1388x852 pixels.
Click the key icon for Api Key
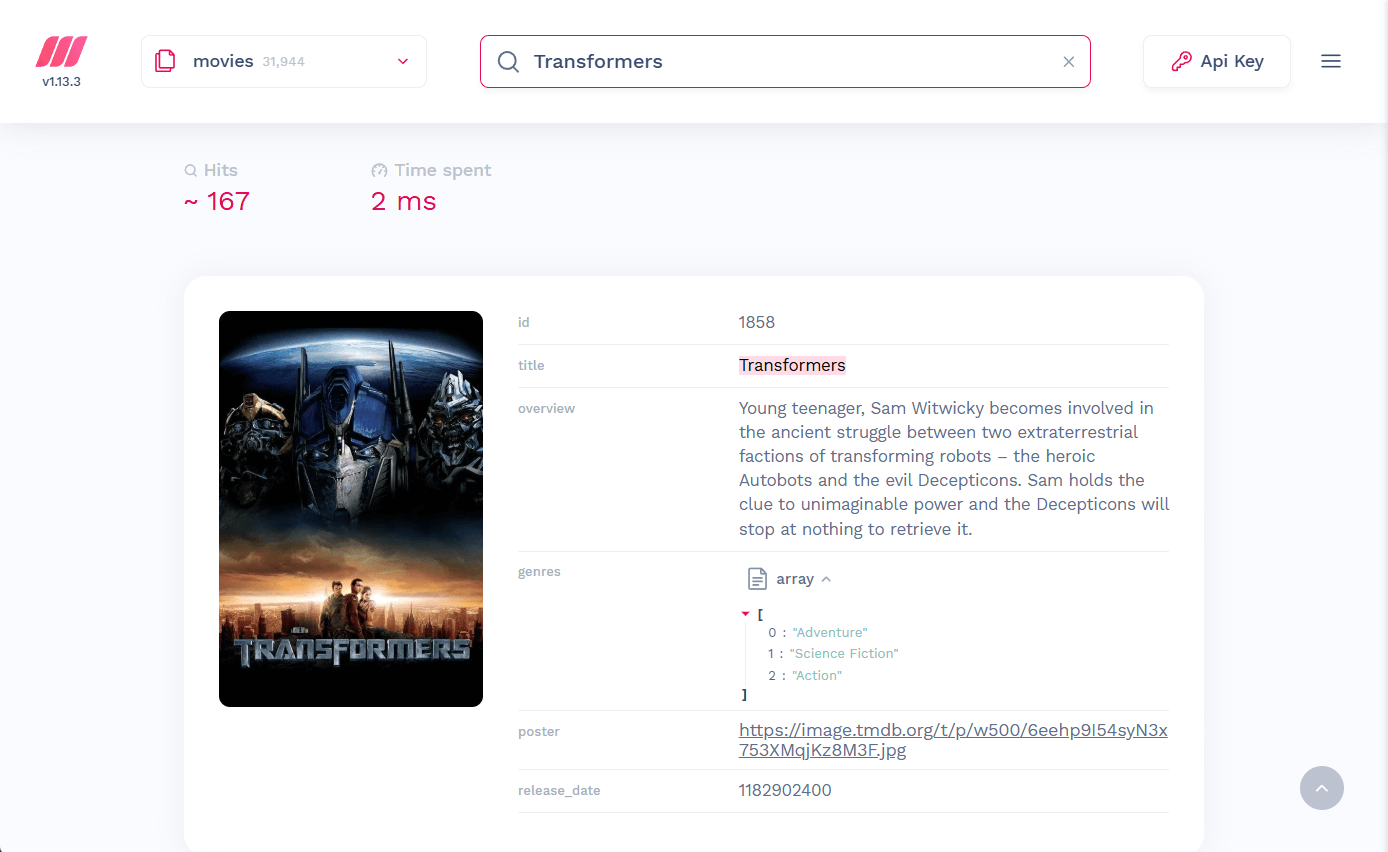pos(1181,62)
